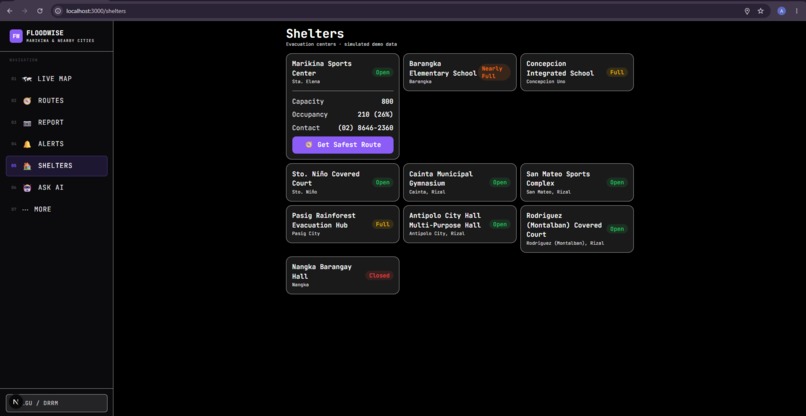The height and width of the screenshot is (416, 806).
Task: Click the browser back arrow
Action: coord(9,11)
